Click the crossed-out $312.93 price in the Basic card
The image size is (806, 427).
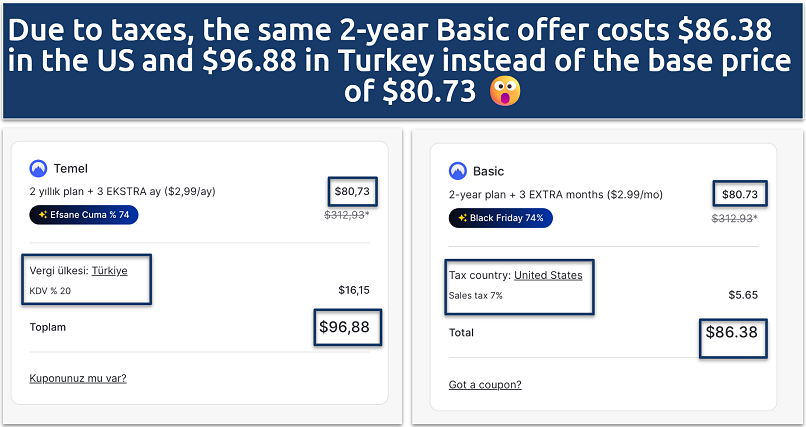[734, 218]
